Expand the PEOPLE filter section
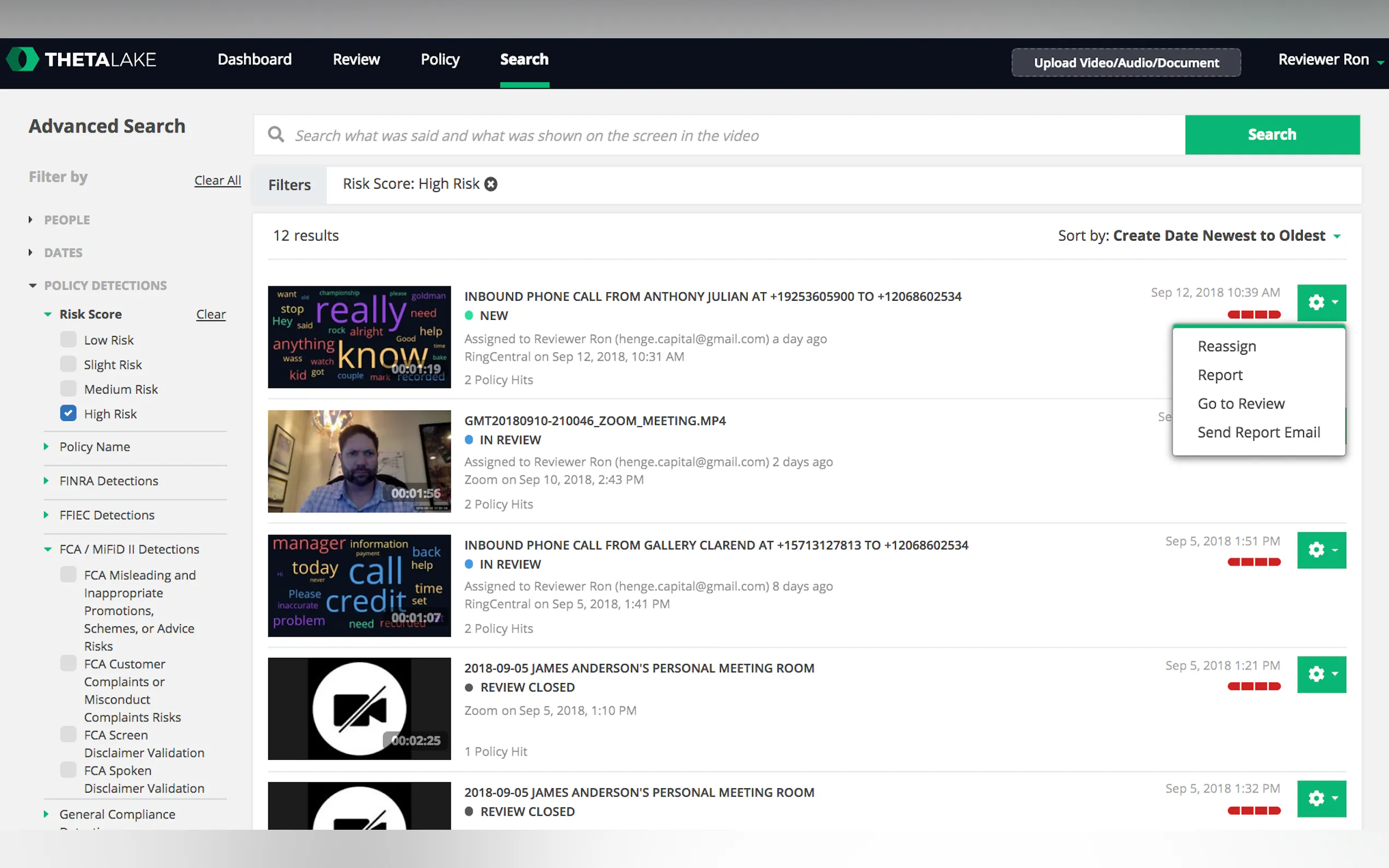This screenshot has height=868, width=1389. coord(67,220)
